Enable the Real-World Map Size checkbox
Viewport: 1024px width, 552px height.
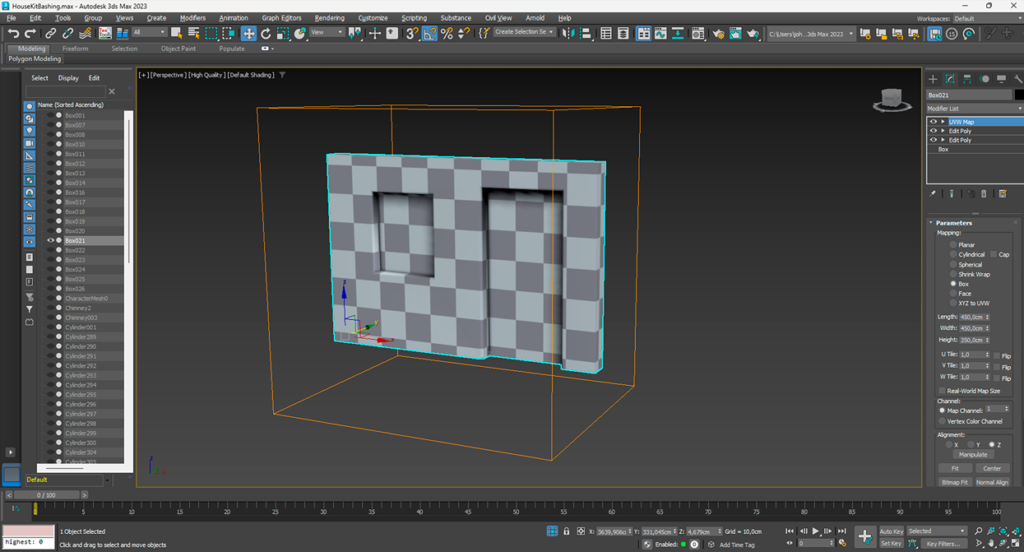942,391
